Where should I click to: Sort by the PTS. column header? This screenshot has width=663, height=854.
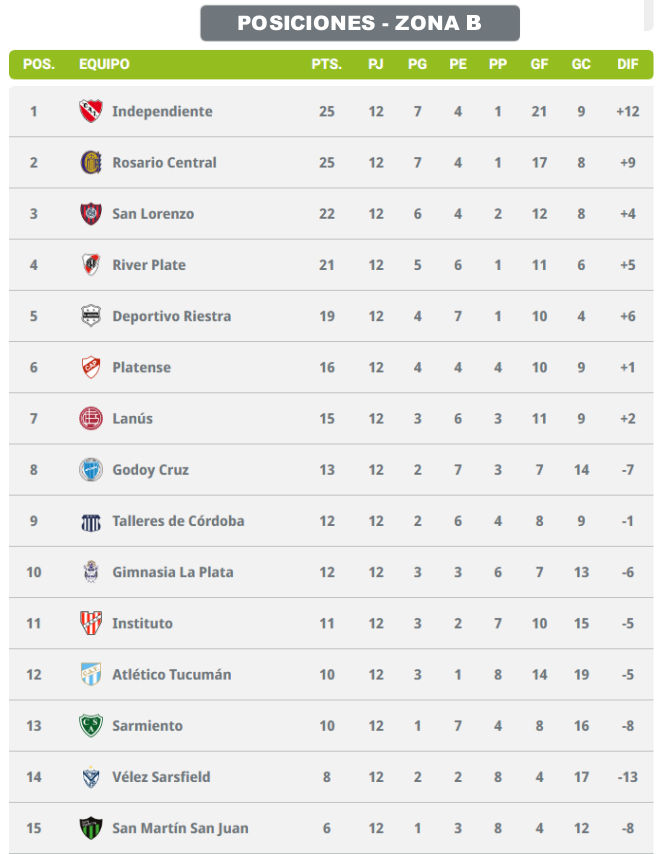coord(326,64)
